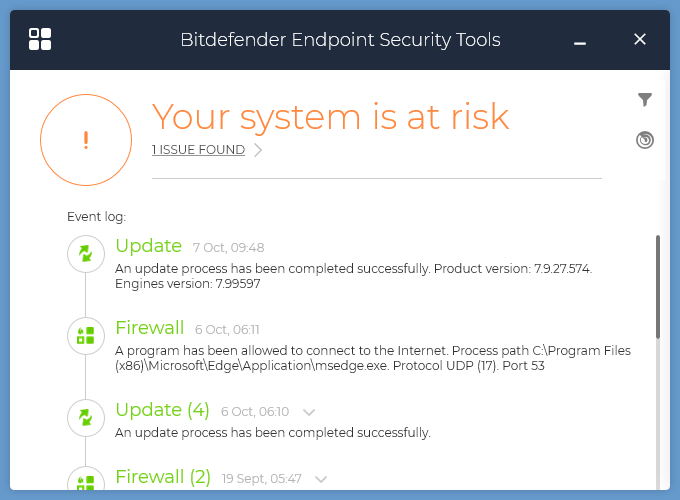The width and height of the screenshot is (680, 500).
Task: Close the Bitdefender Endpoint Security Tools window
Action: click(x=641, y=40)
